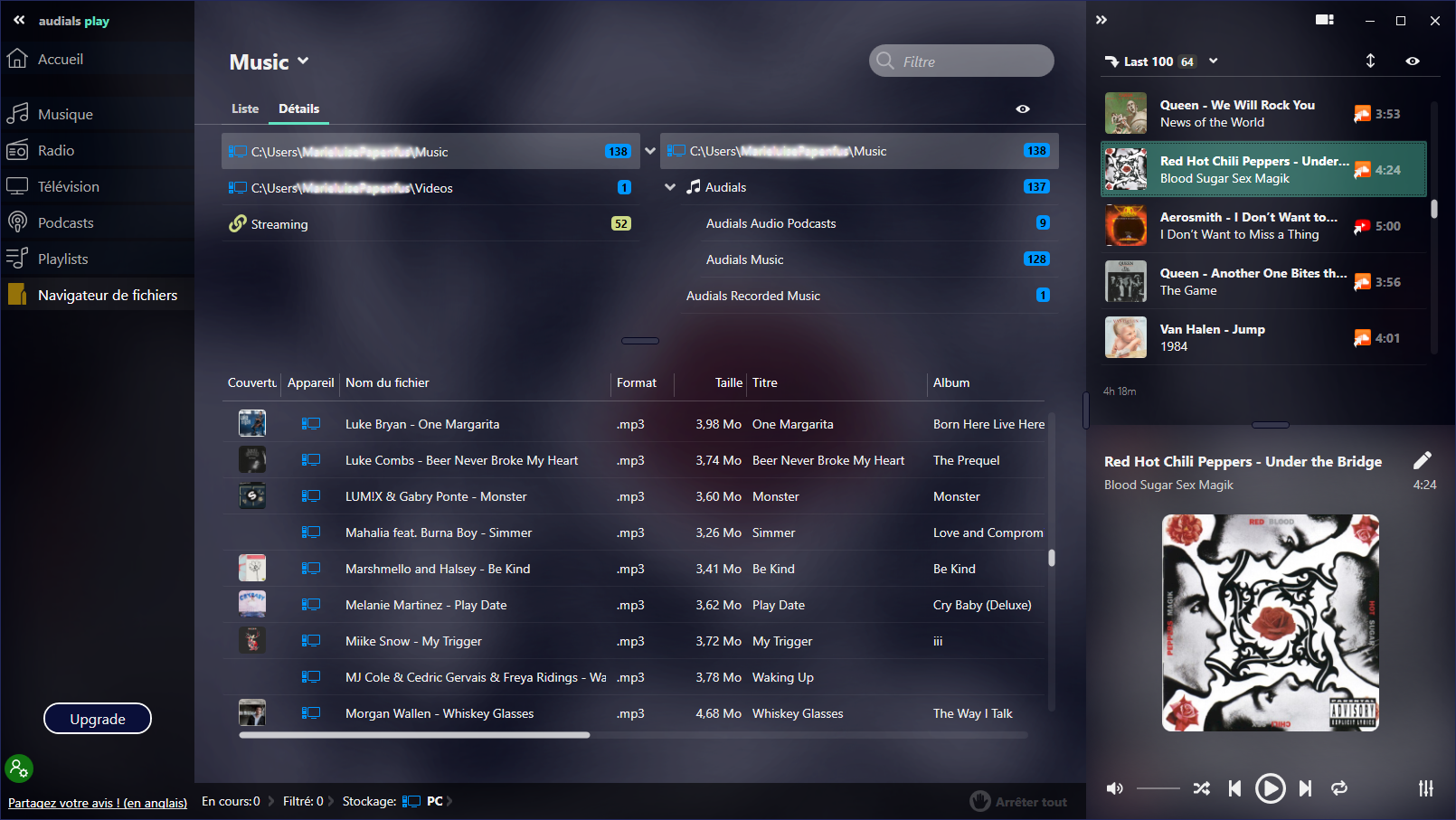Sort by the Taille column header
The image size is (1456, 820).
tap(728, 382)
